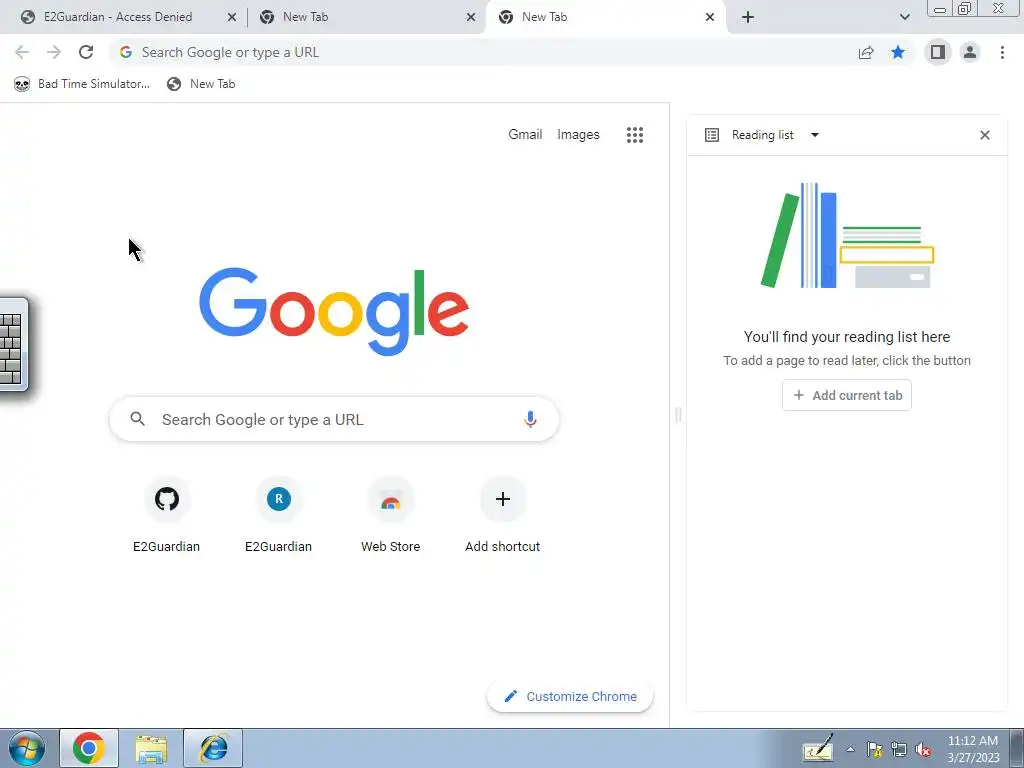Click the side panel resize handle

tap(678, 414)
